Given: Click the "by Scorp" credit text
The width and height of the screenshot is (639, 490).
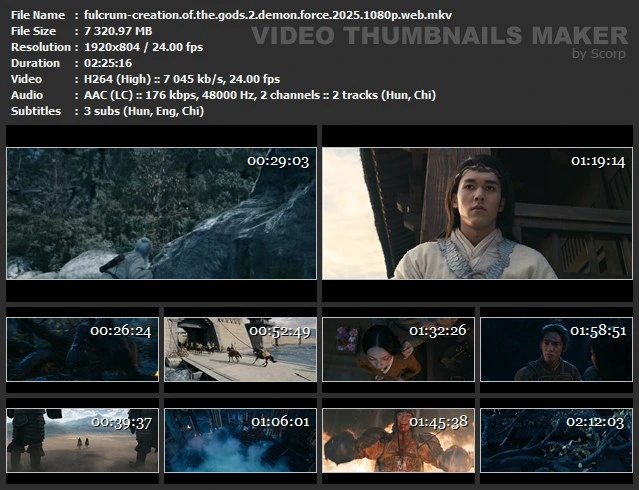Looking at the screenshot, I should 599,53.
